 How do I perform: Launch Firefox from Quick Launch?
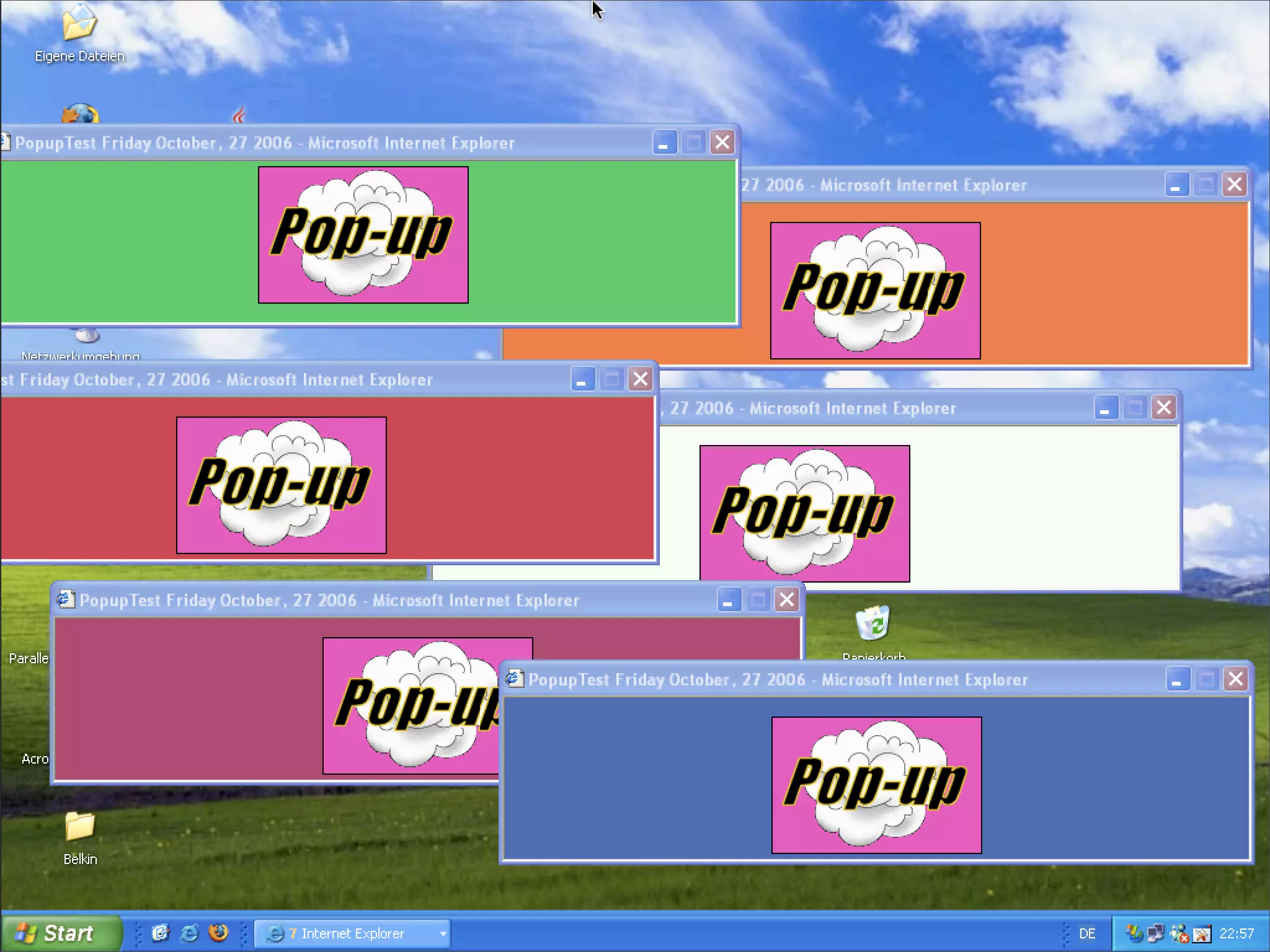pos(218,933)
